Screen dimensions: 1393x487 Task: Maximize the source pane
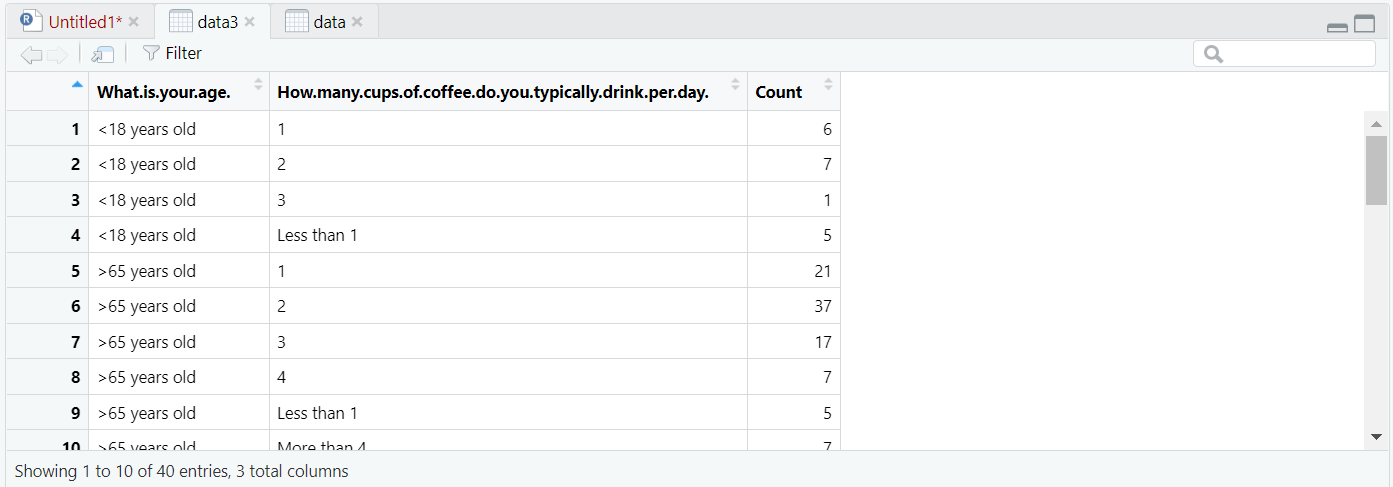coord(1365,24)
